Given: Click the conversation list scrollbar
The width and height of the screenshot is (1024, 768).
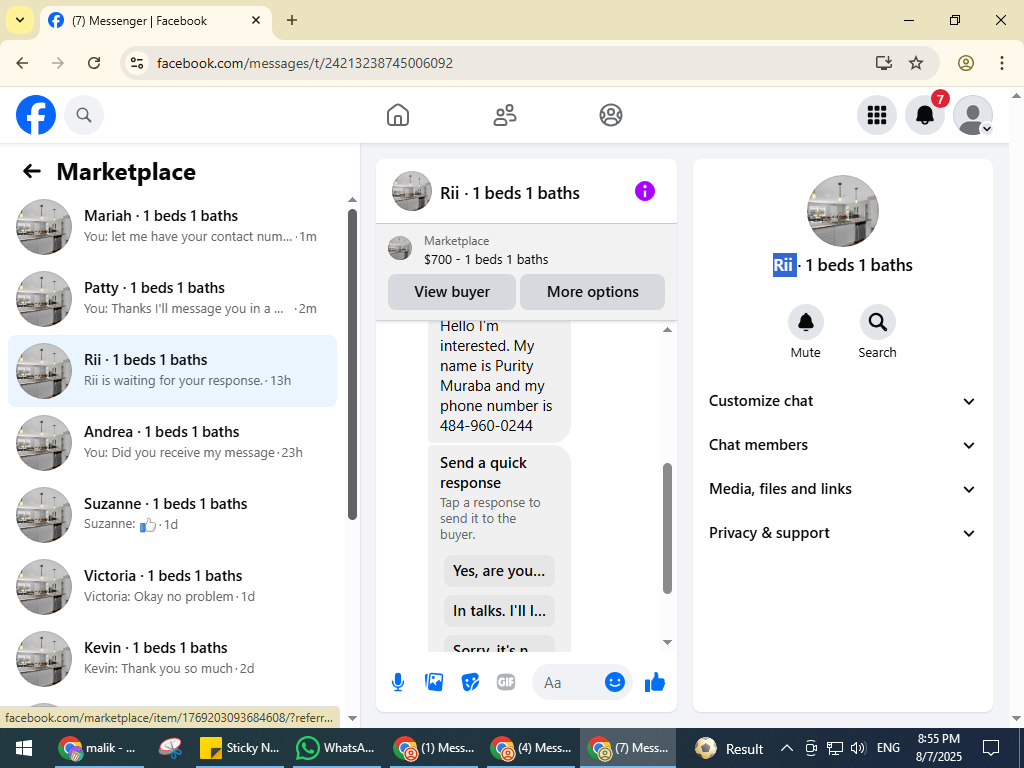Looking at the screenshot, I should point(353,364).
